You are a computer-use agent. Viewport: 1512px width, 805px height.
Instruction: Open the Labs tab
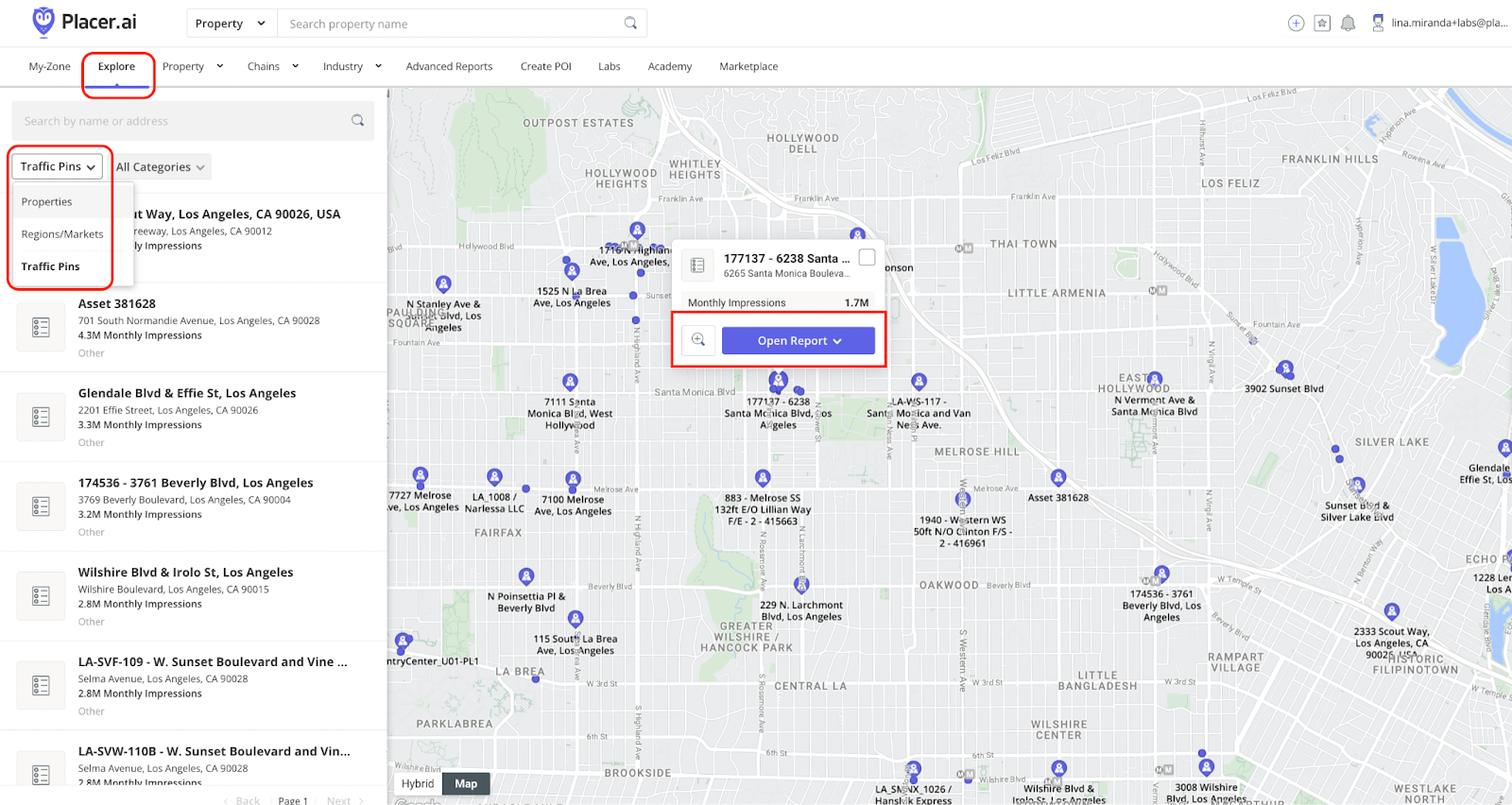click(x=609, y=66)
